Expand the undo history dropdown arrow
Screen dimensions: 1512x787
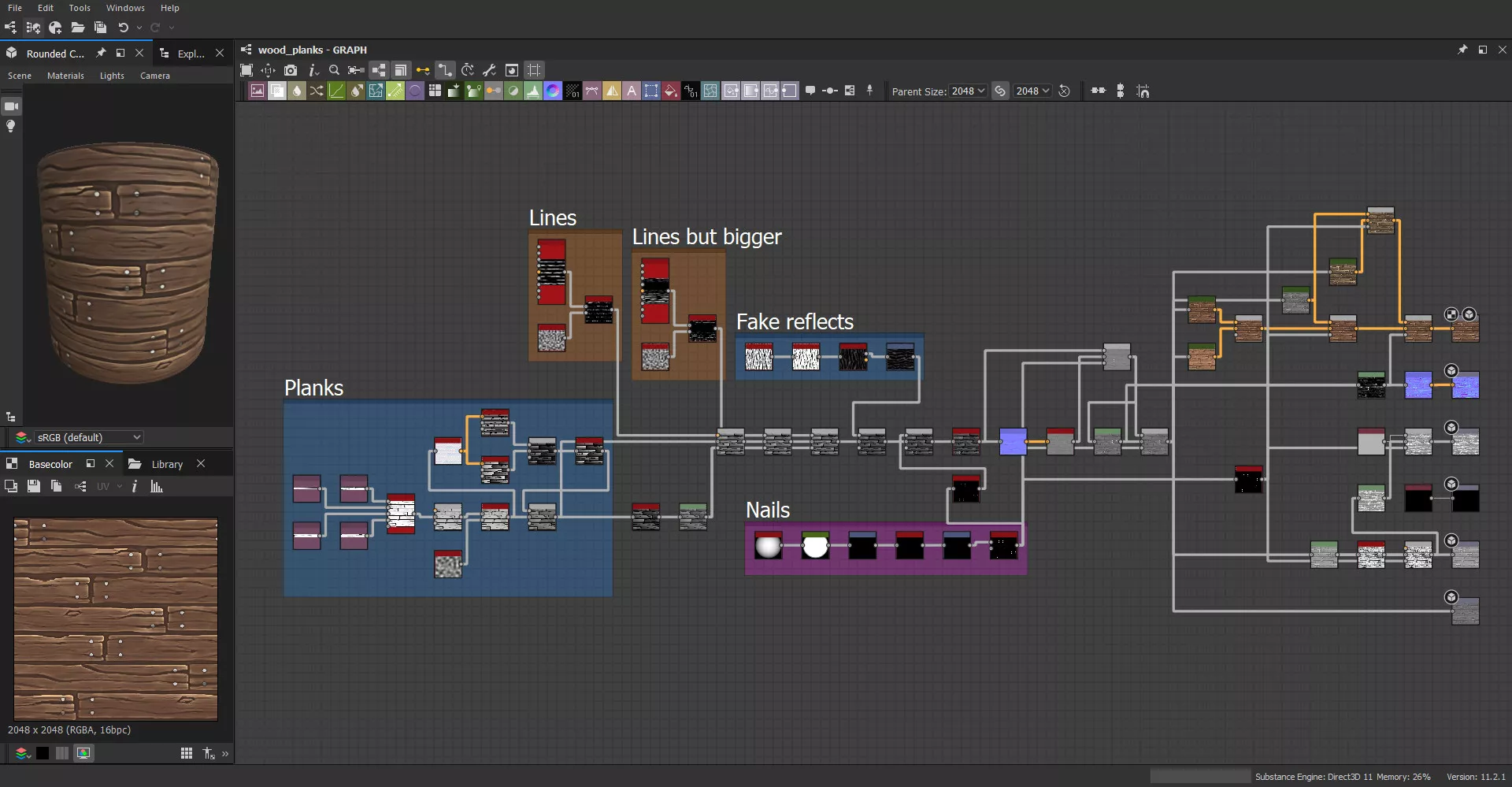(x=139, y=28)
